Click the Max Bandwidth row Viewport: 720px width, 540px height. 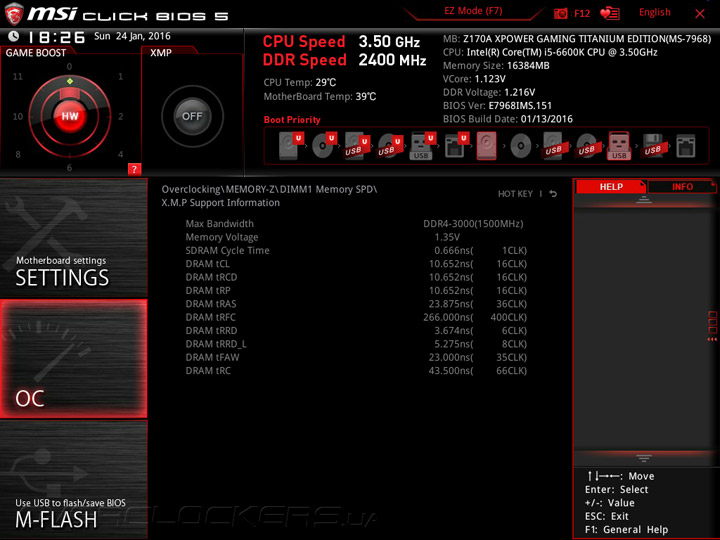[356, 224]
